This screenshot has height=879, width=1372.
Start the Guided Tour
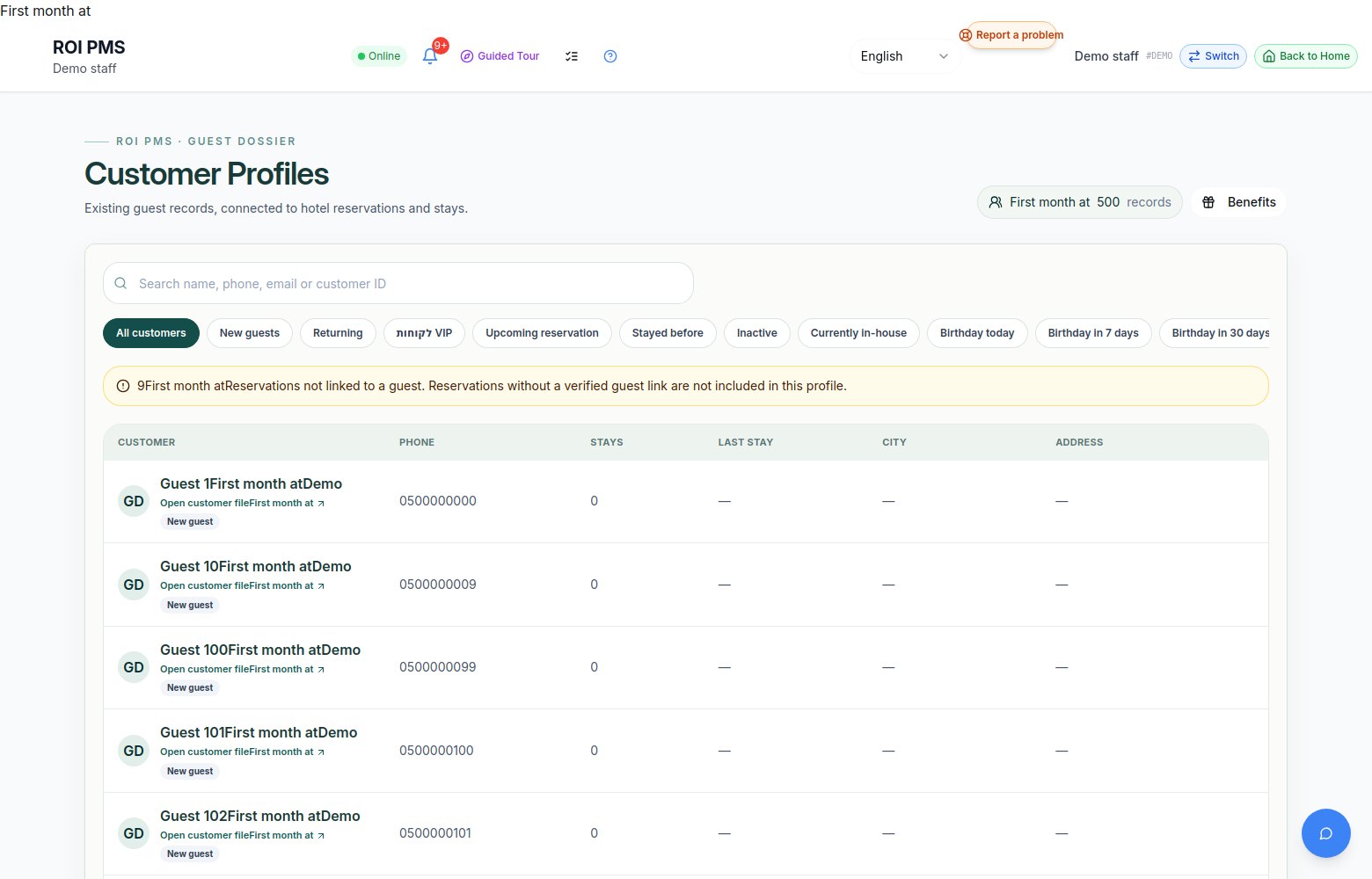pyautogui.click(x=500, y=56)
